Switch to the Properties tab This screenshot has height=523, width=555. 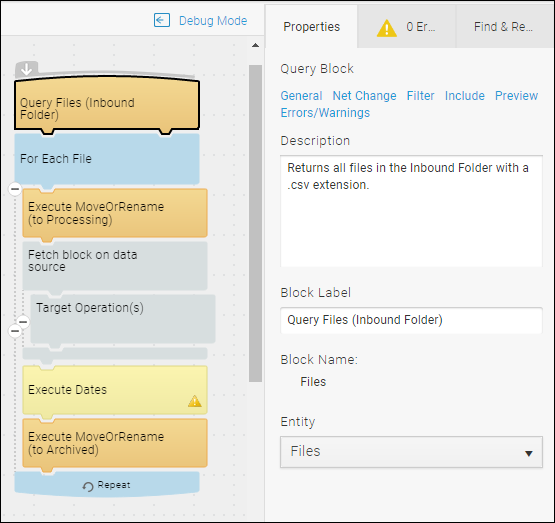(x=311, y=27)
